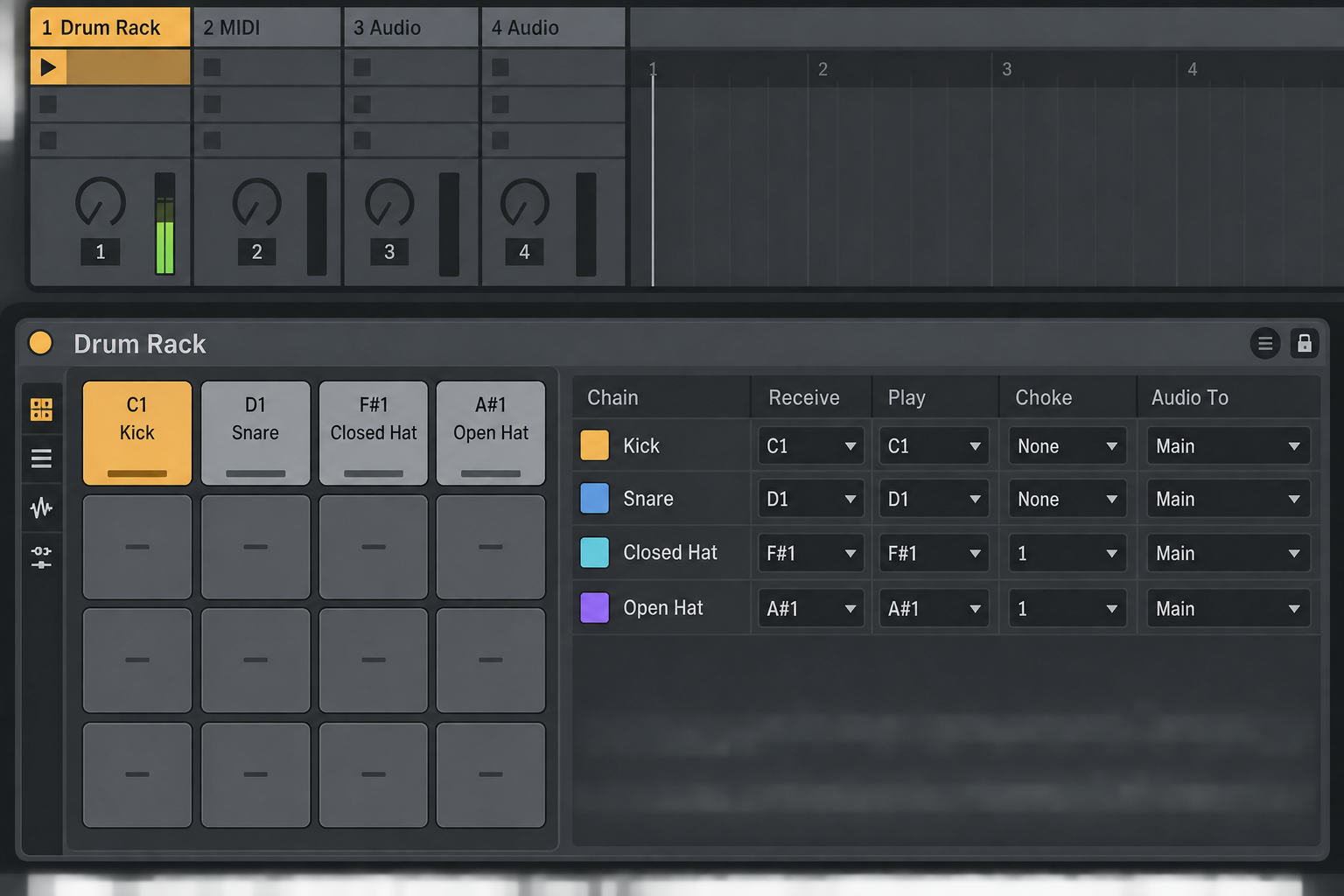This screenshot has height=896, width=1344.
Task: Open Open Hat Receive note dropdown
Action: coord(811,608)
